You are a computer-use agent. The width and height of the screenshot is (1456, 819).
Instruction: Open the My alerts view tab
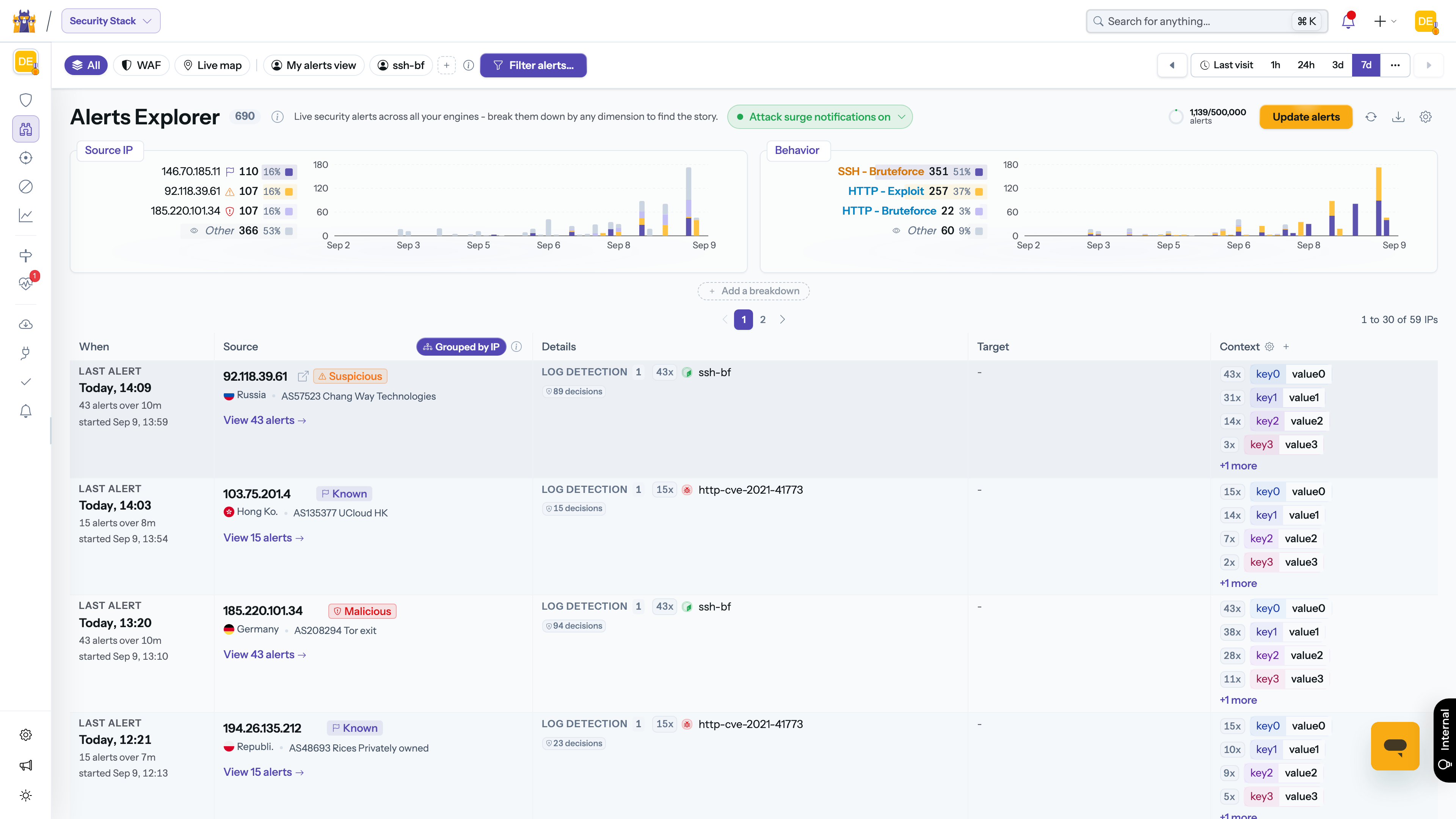[x=314, y=65]
